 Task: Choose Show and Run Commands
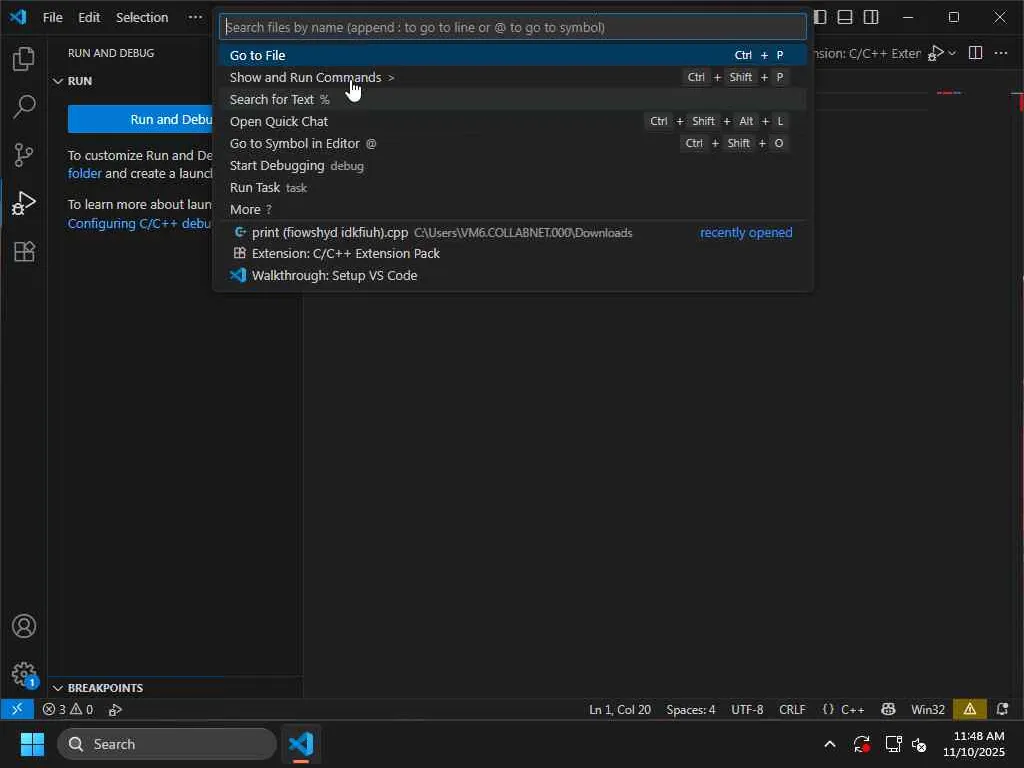[513, 77]
